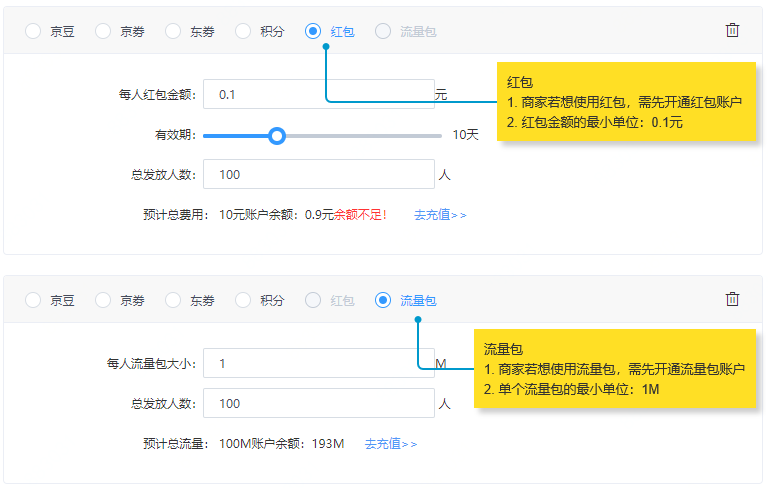Click the 有效期 slider handle
Screen dimensions: 768x488
click(278, 135)
